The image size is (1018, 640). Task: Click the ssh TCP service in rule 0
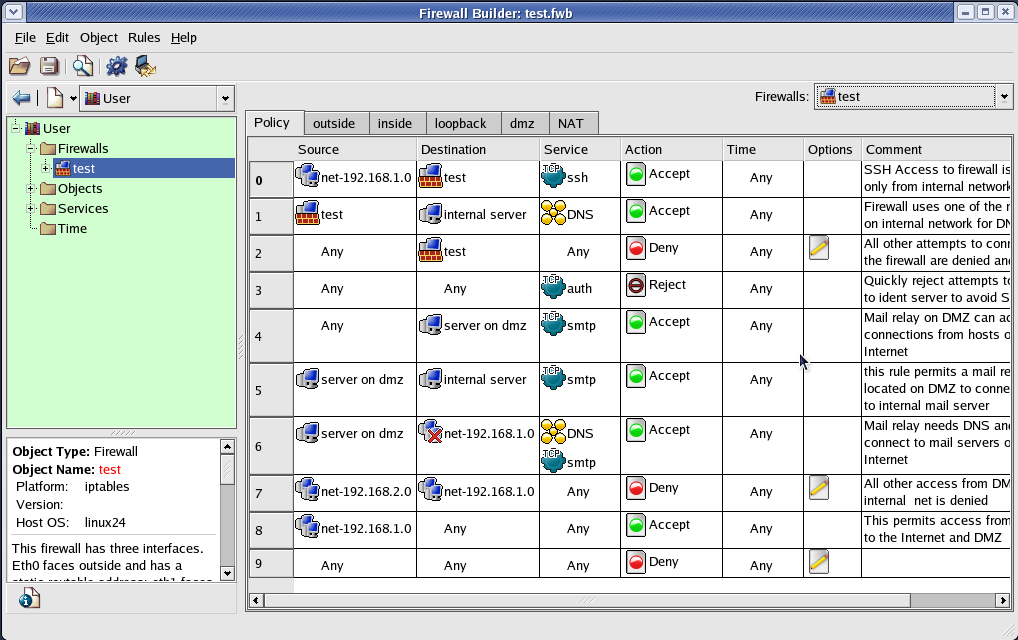565,177
